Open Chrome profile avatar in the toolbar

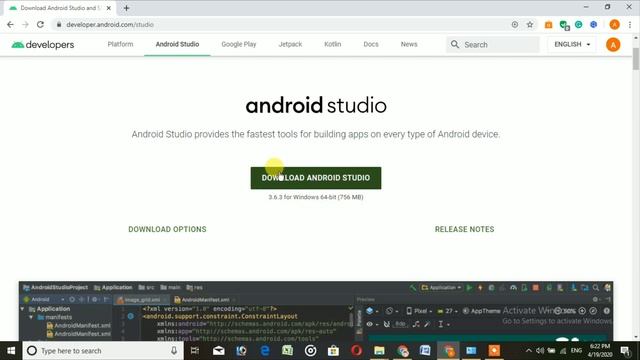pyautogui.click(x=614, y=24)
